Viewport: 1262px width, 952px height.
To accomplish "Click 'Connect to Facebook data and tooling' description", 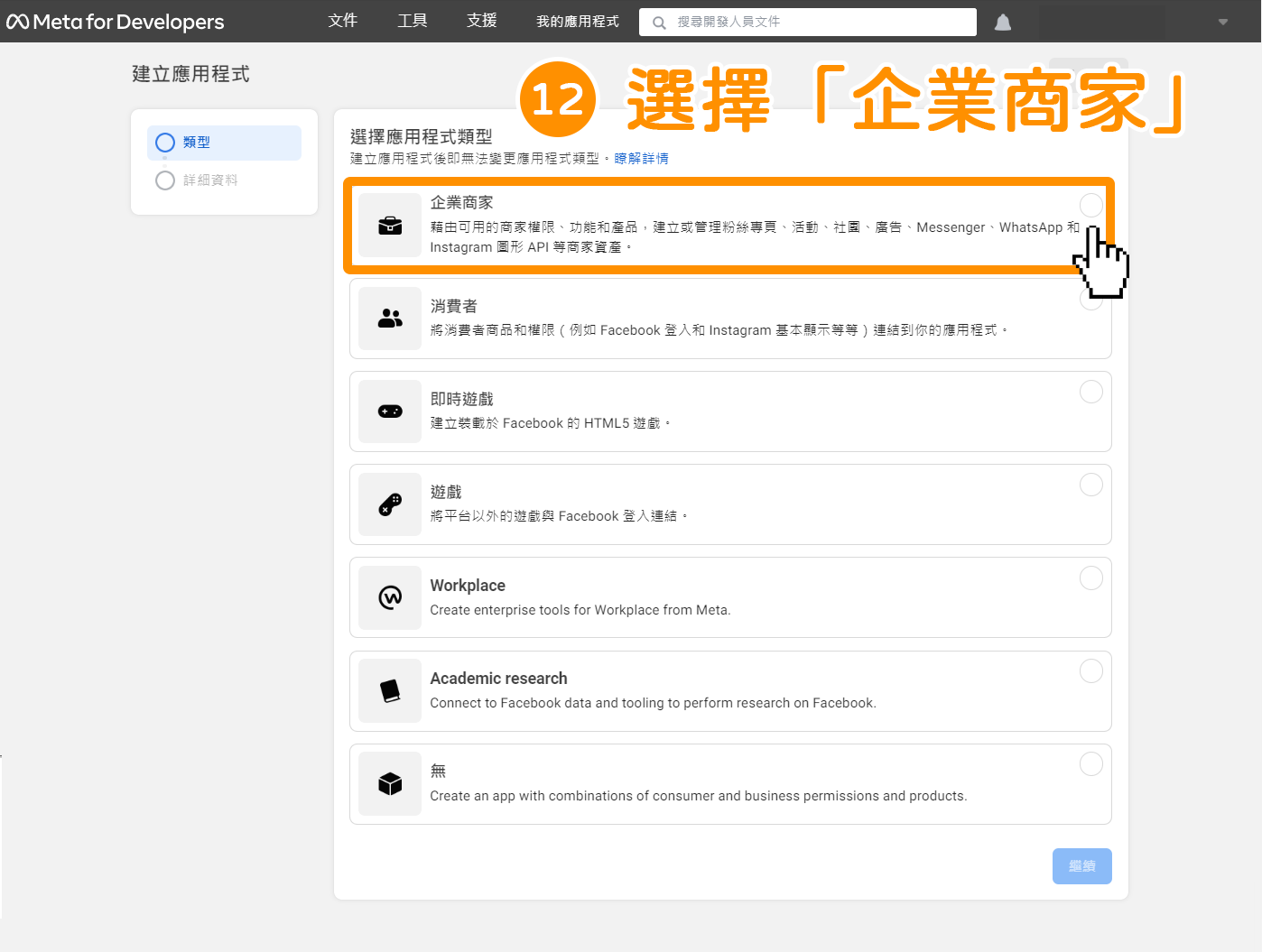I will point(654,703).
